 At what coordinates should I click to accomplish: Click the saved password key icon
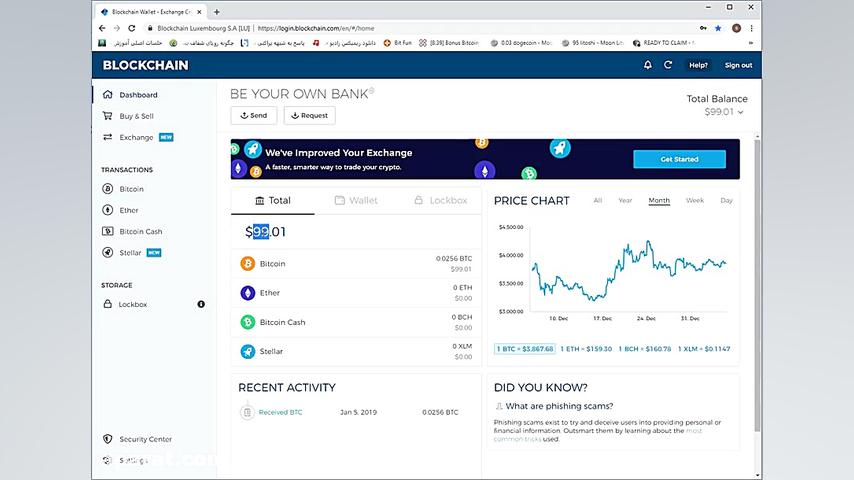coord(703,28)
